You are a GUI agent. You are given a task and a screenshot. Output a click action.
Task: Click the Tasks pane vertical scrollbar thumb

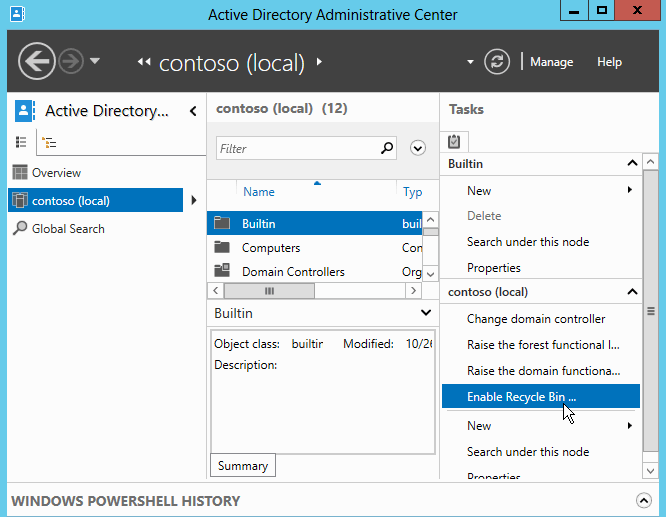[651, 311]
